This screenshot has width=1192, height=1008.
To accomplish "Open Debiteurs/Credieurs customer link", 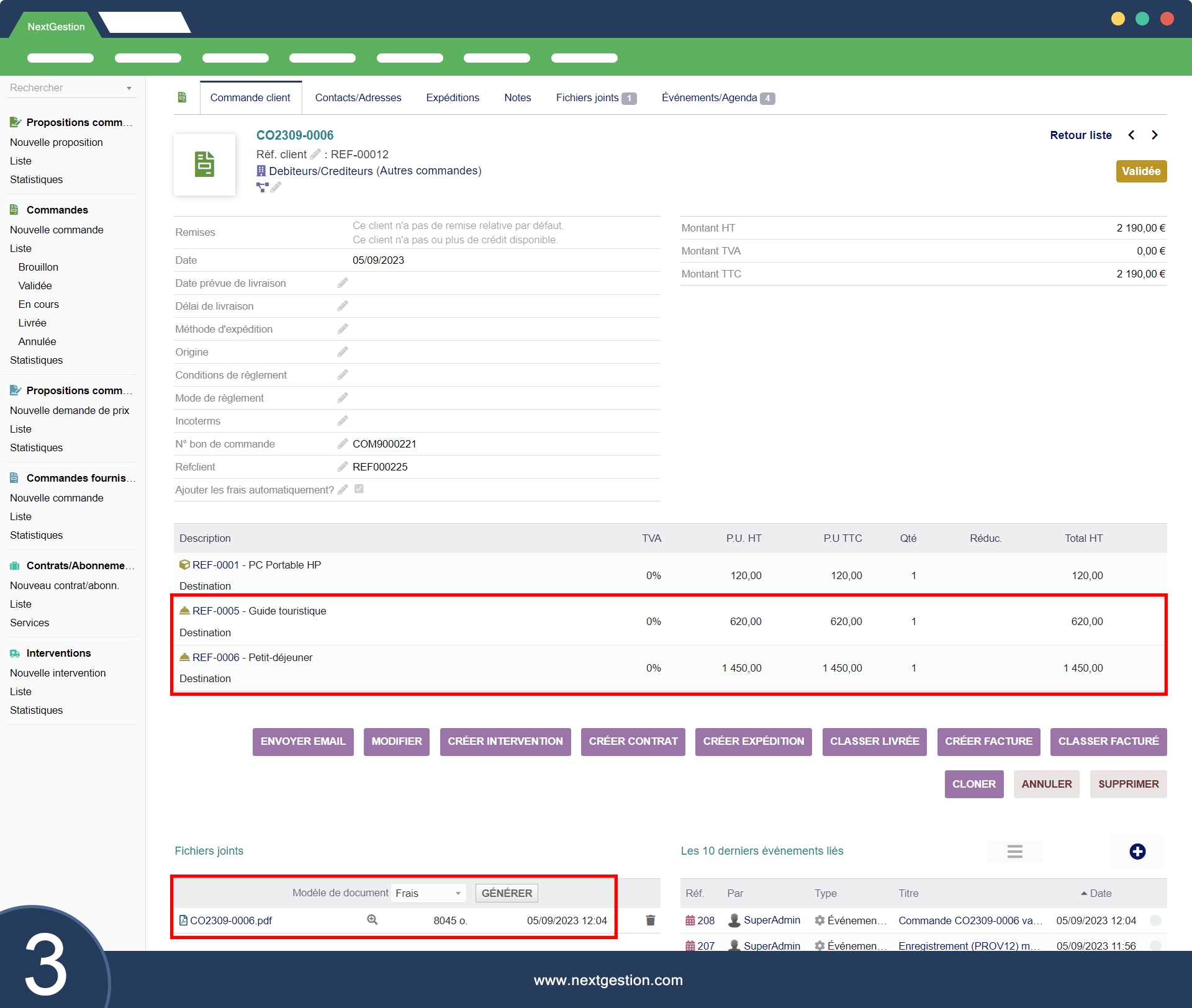I will click(320, 171).
